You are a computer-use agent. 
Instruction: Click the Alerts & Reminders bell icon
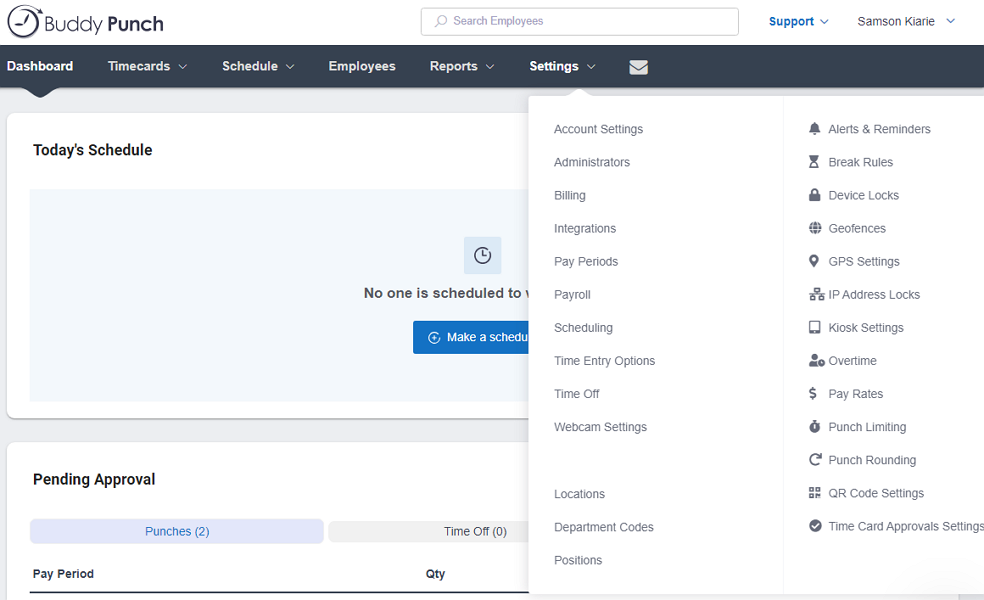pos(815,129)
